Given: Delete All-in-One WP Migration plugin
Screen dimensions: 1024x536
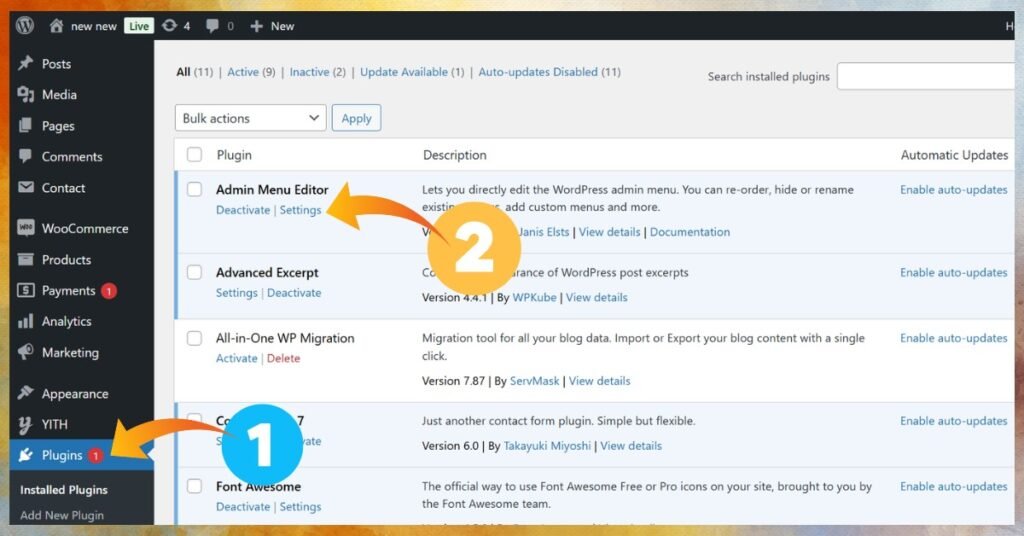Looking at the screenshot, I should [283, 358].
